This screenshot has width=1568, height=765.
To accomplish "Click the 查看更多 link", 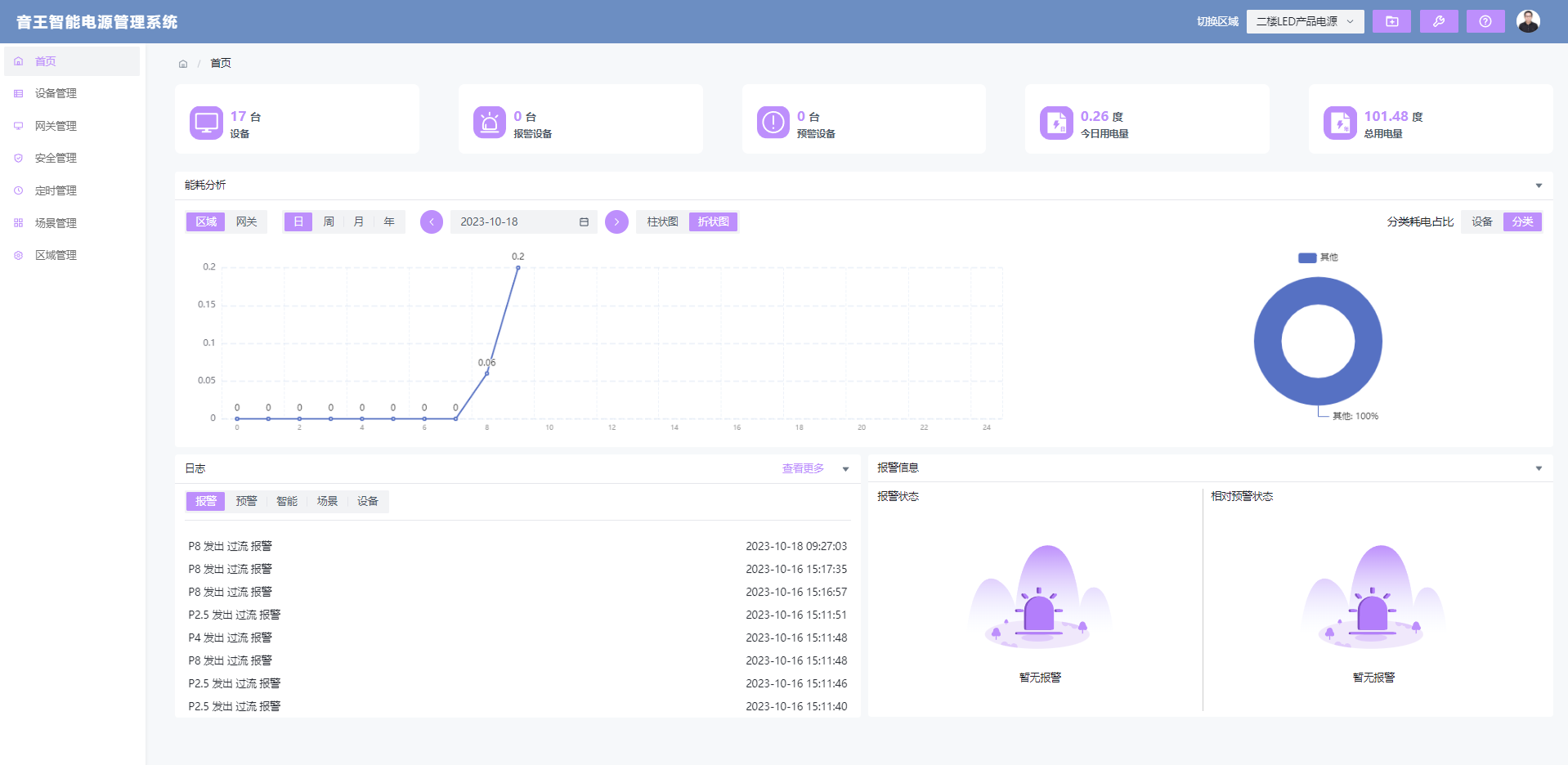I will click(x=802, y=469).
